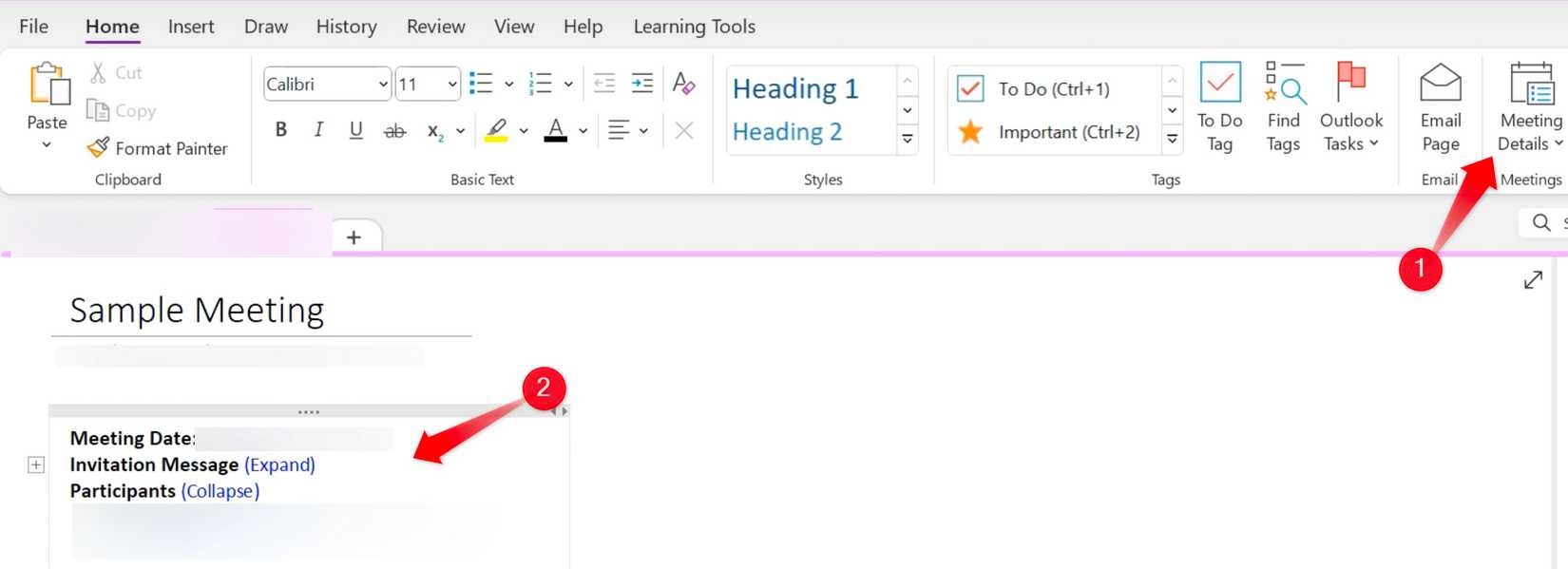The width and height of the screenshot is (1568, 569).
Task: Expand the Invitation Message section
Action: point(280,465)
